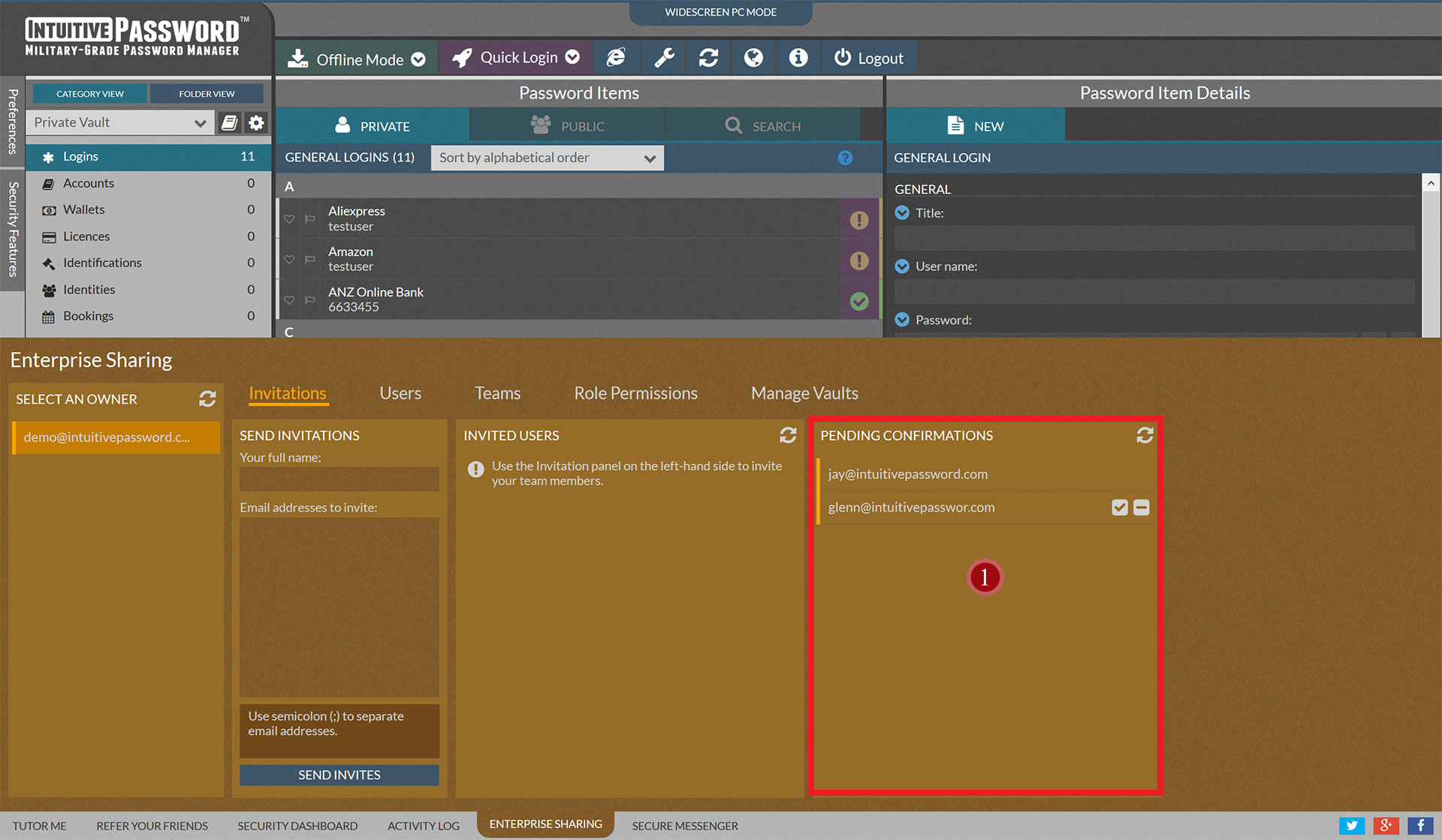Expand the Private Vault dropdown

[120, 122]
